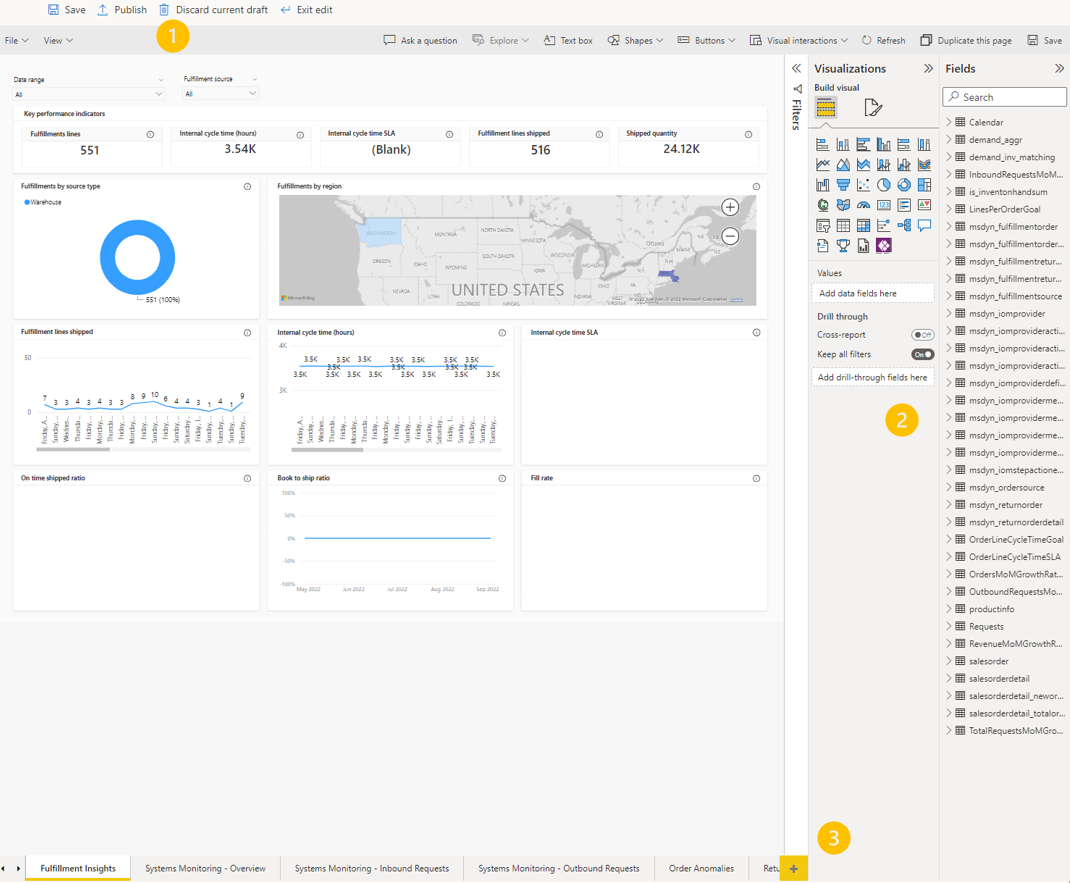Viewport: 1070px width, 883px height.
Task: Select the pie chart visual
Action: [x=884, y=185]
